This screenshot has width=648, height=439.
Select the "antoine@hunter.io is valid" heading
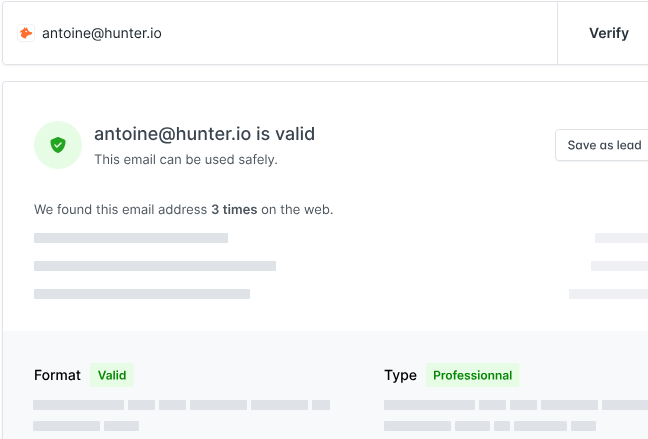point(205,134)
